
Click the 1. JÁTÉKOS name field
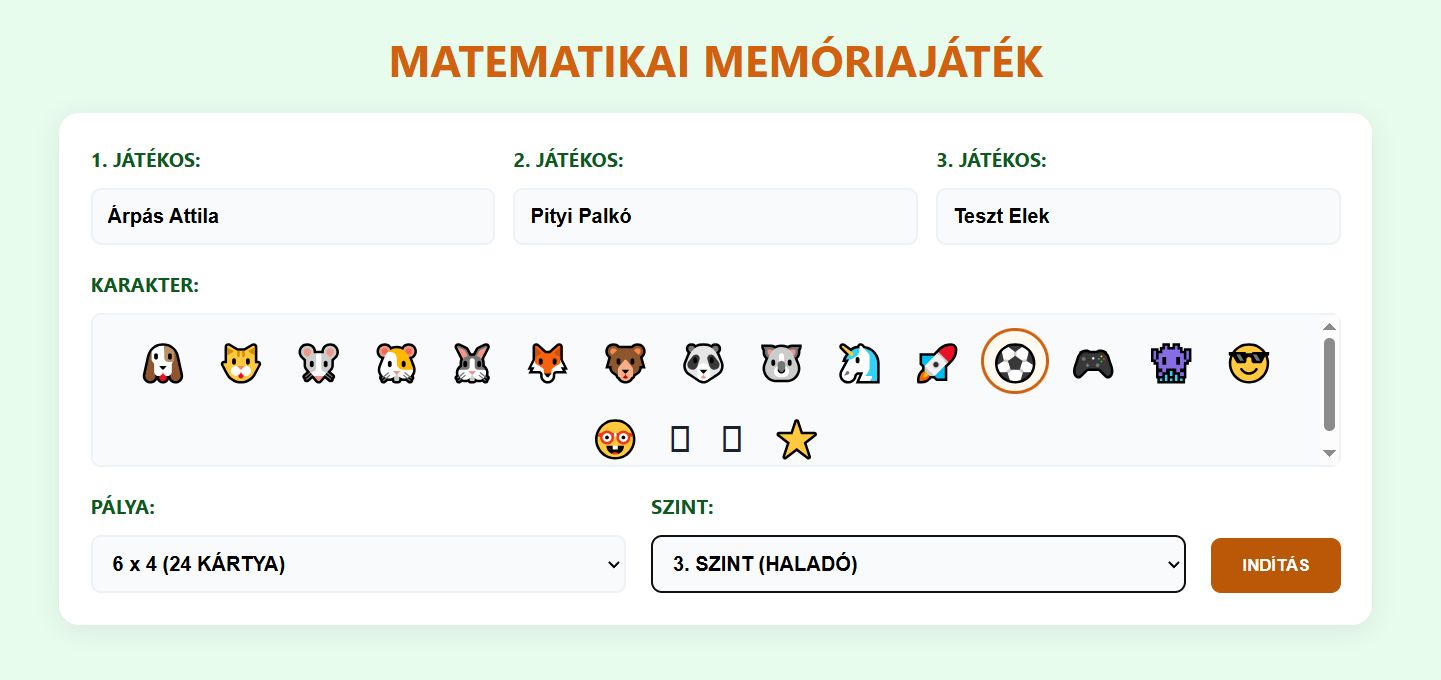[293, 216]
